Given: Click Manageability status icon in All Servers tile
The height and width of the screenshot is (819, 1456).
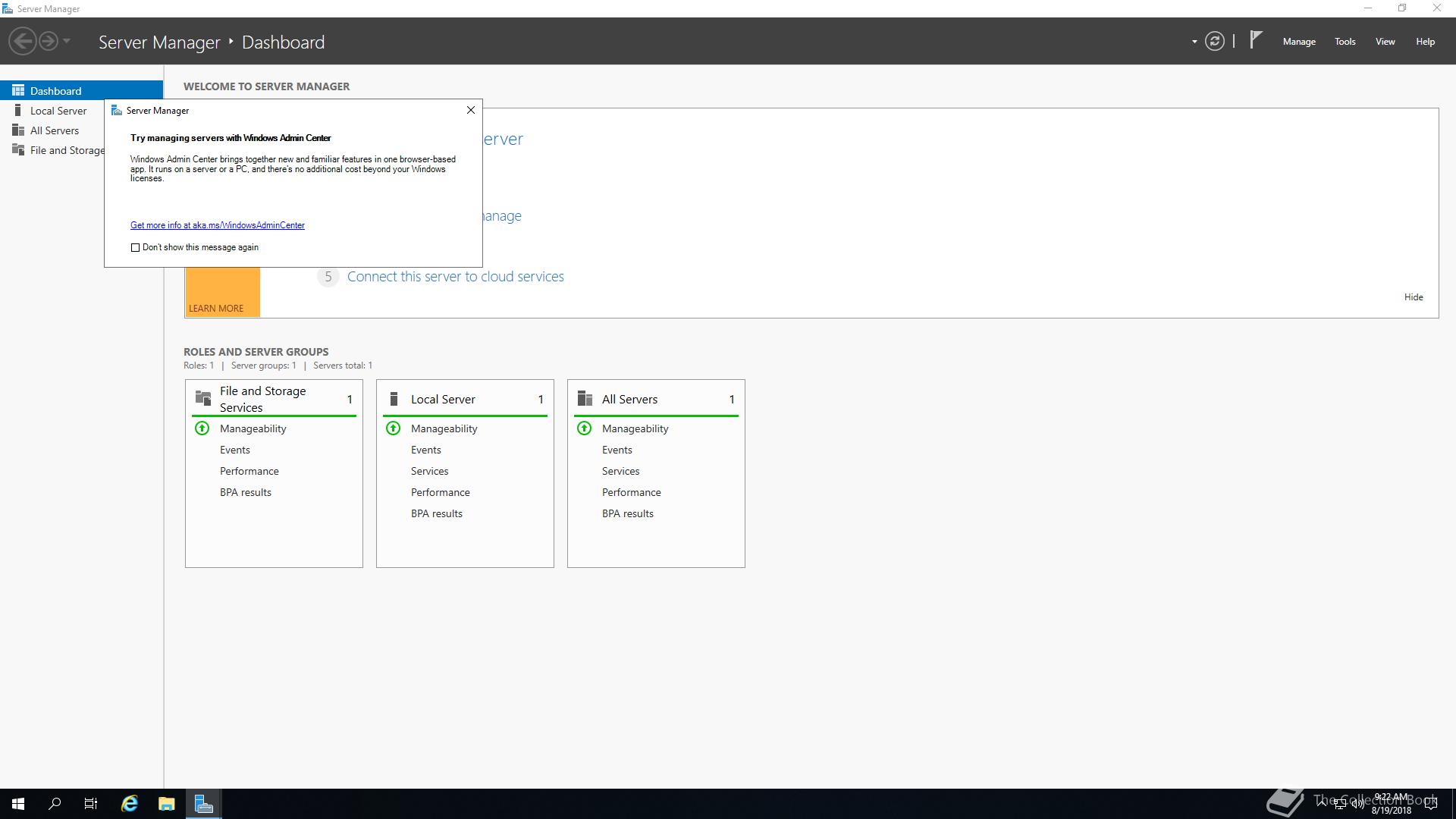Looking at the screenshot, I should (584, 428).
